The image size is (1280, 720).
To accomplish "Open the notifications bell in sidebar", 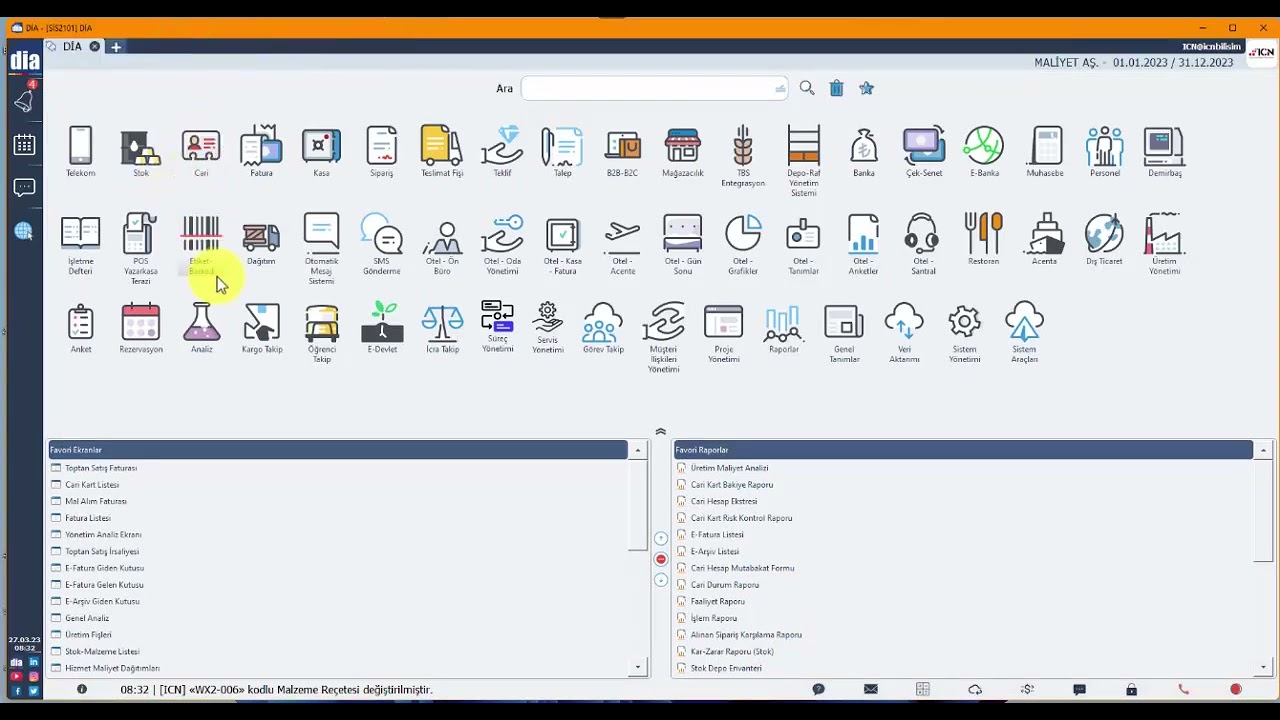I will click(24, 100).
